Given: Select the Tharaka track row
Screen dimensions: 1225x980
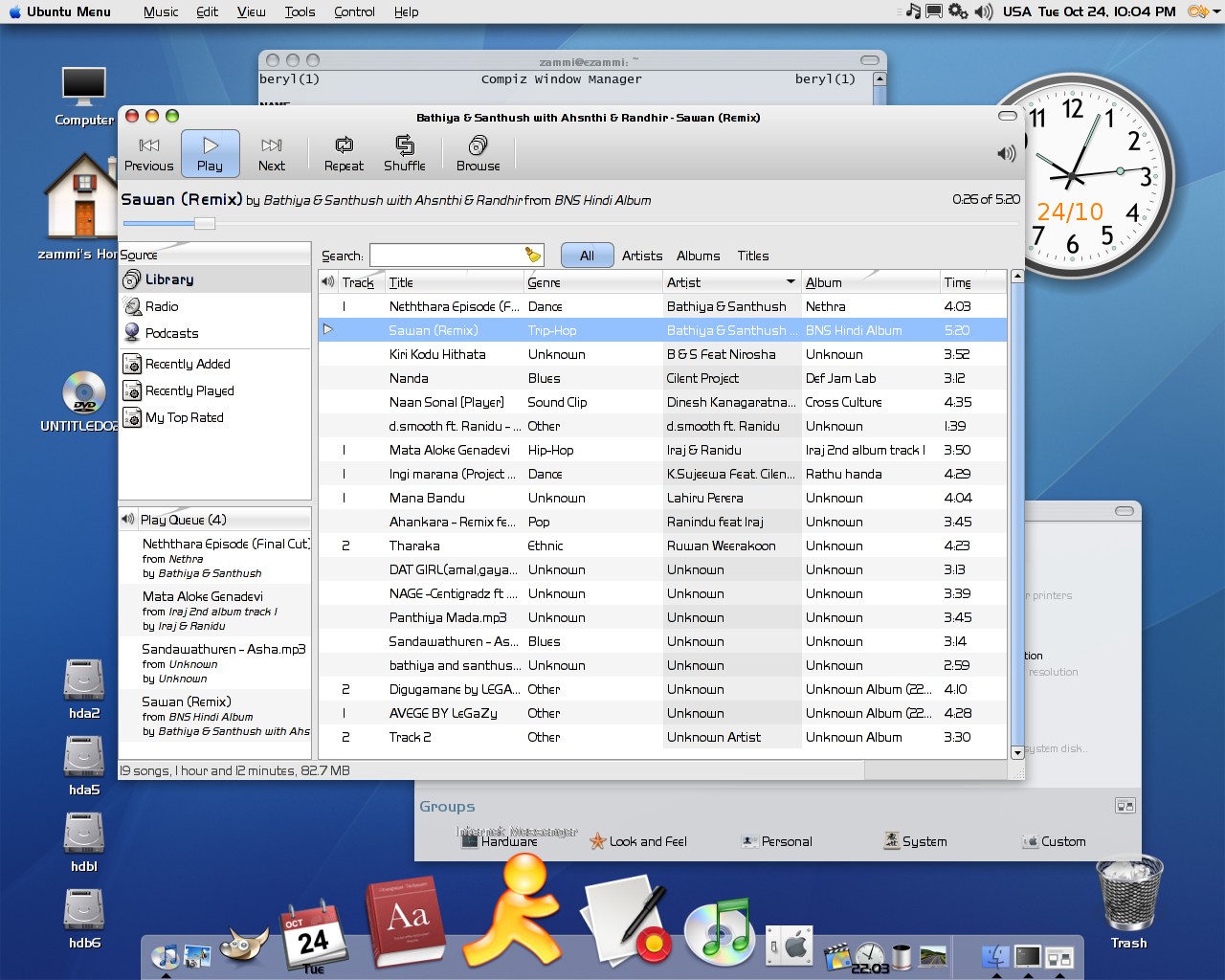Looking at the screenshot, I should [x=662, y=546].
